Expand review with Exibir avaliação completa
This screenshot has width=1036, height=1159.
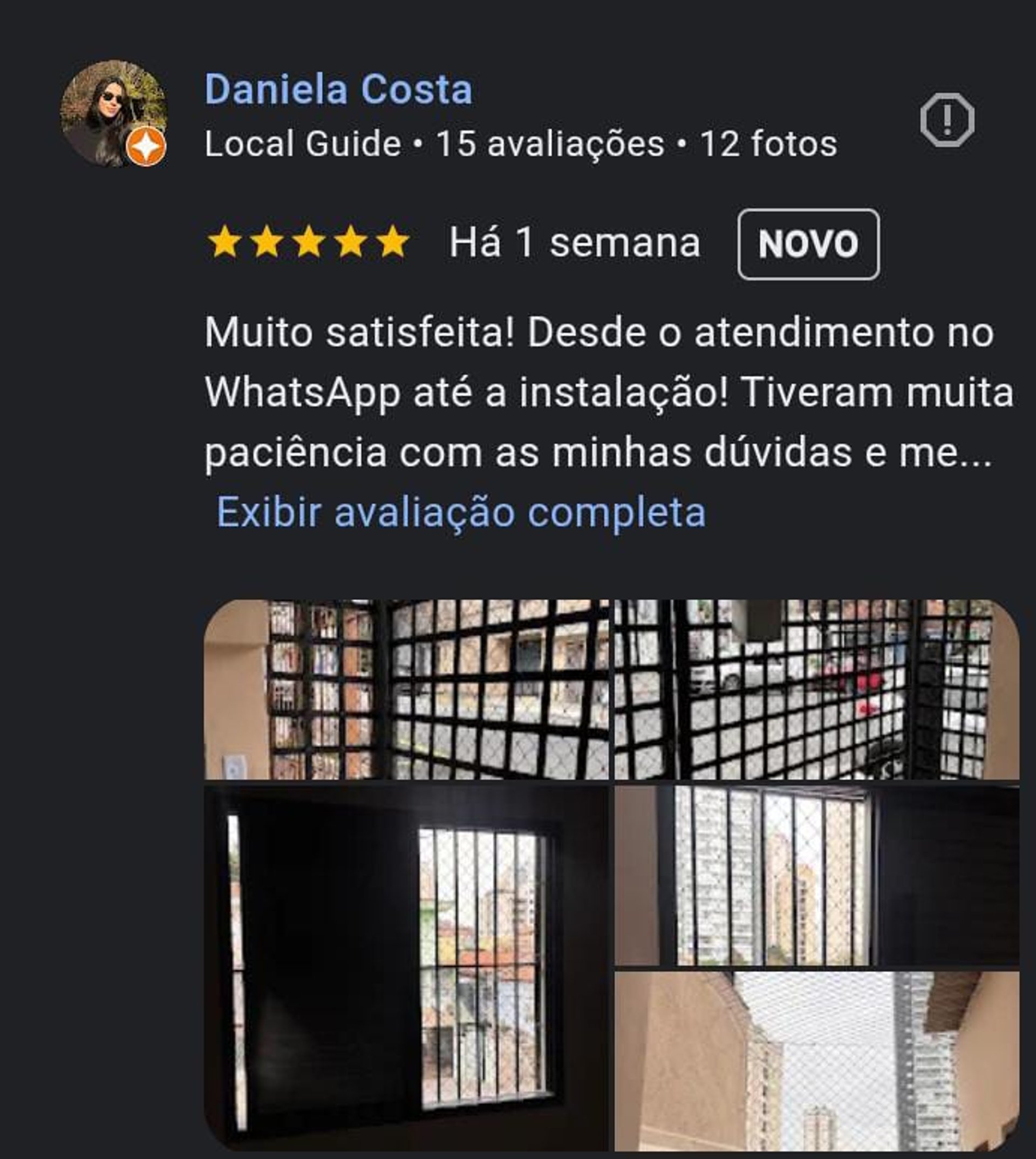pyautogui.click(x=461, y=512)
